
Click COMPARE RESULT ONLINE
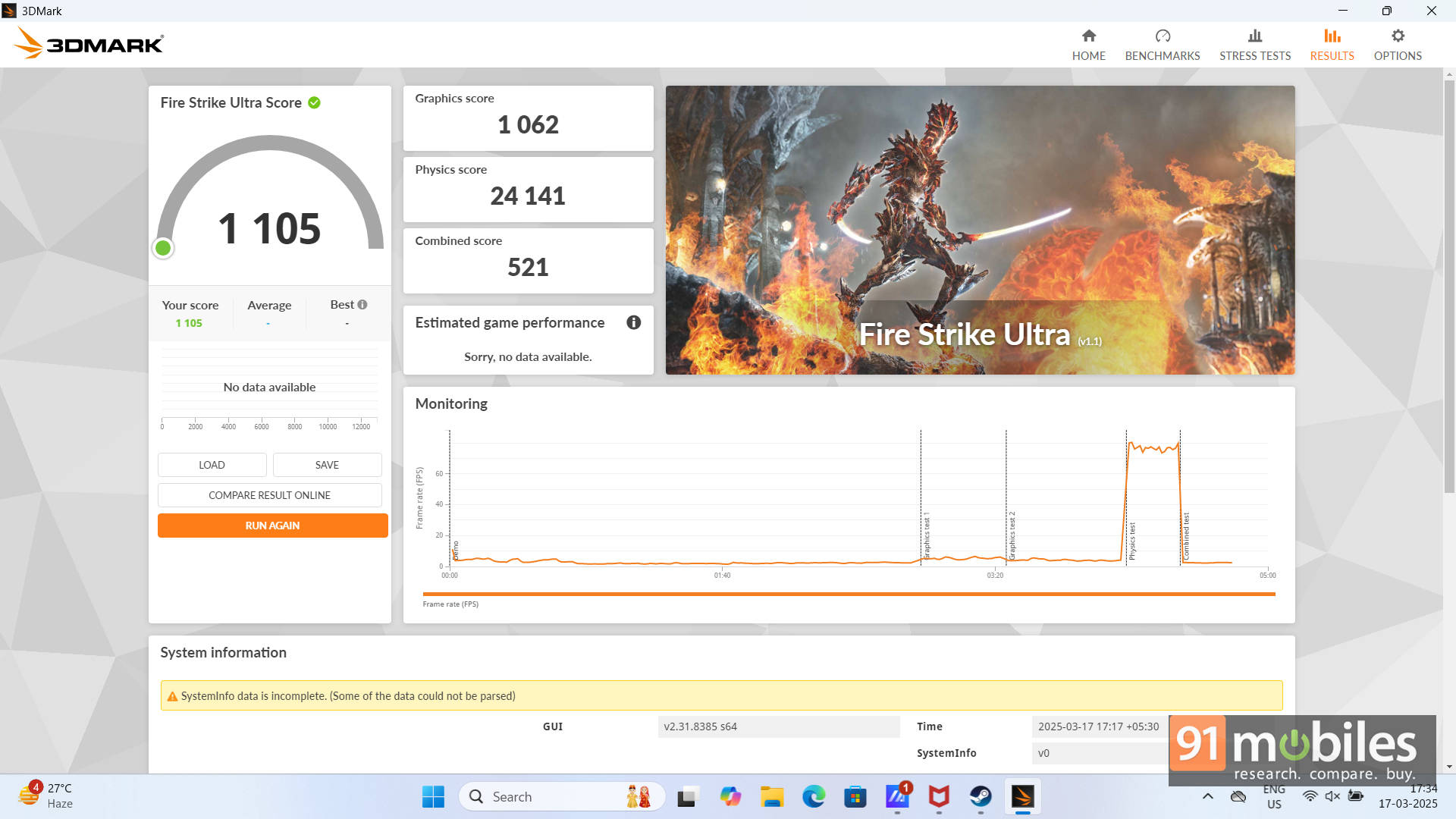[269, 495]
